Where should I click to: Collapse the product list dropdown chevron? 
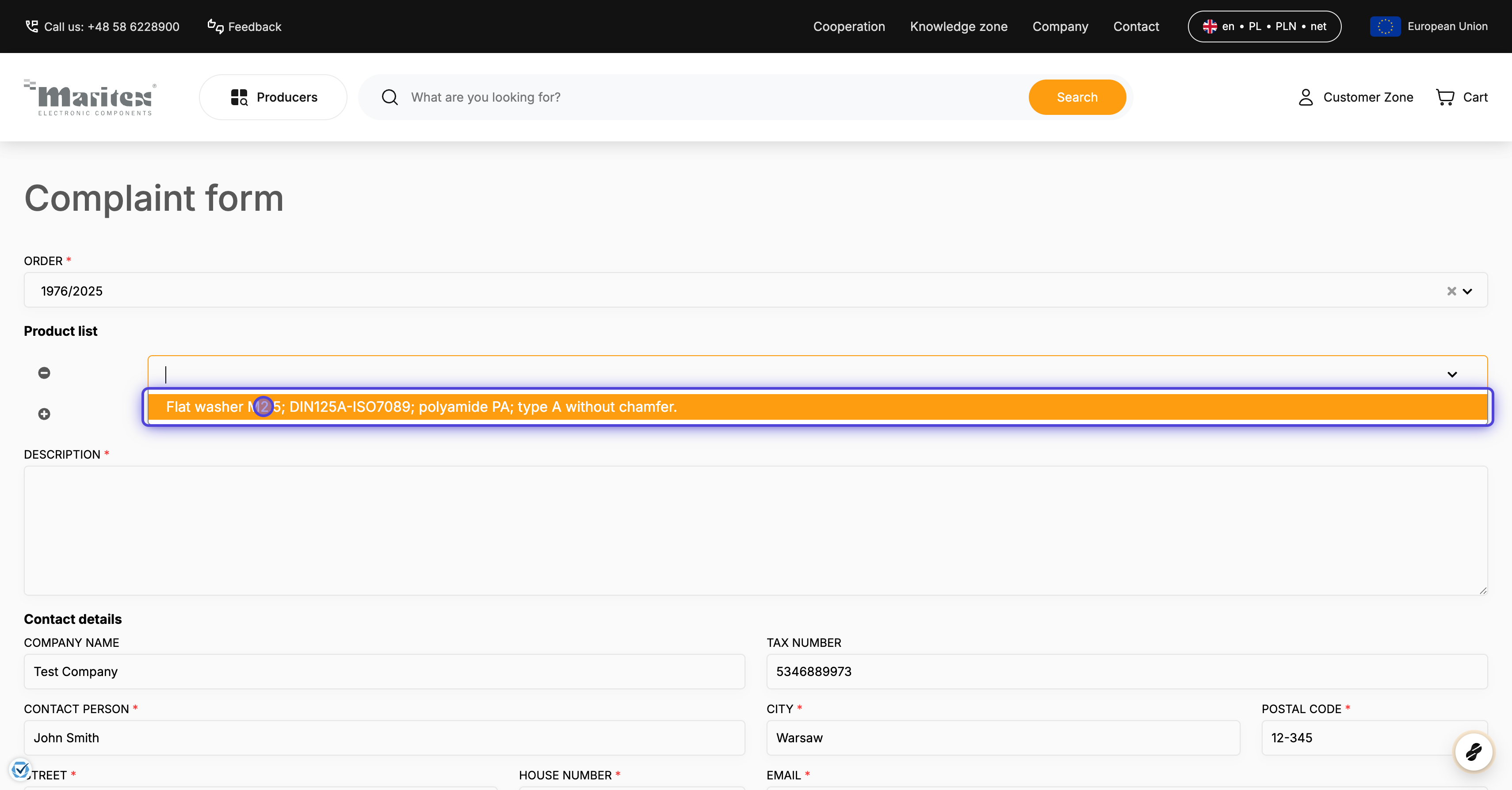pyautogui.click(x=1452, y=374)
